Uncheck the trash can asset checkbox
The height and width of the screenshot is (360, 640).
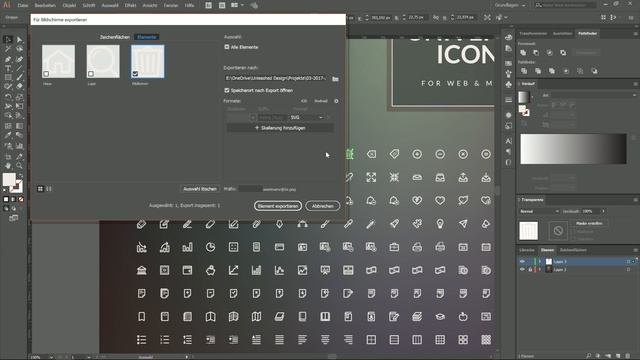pos(135,74)
